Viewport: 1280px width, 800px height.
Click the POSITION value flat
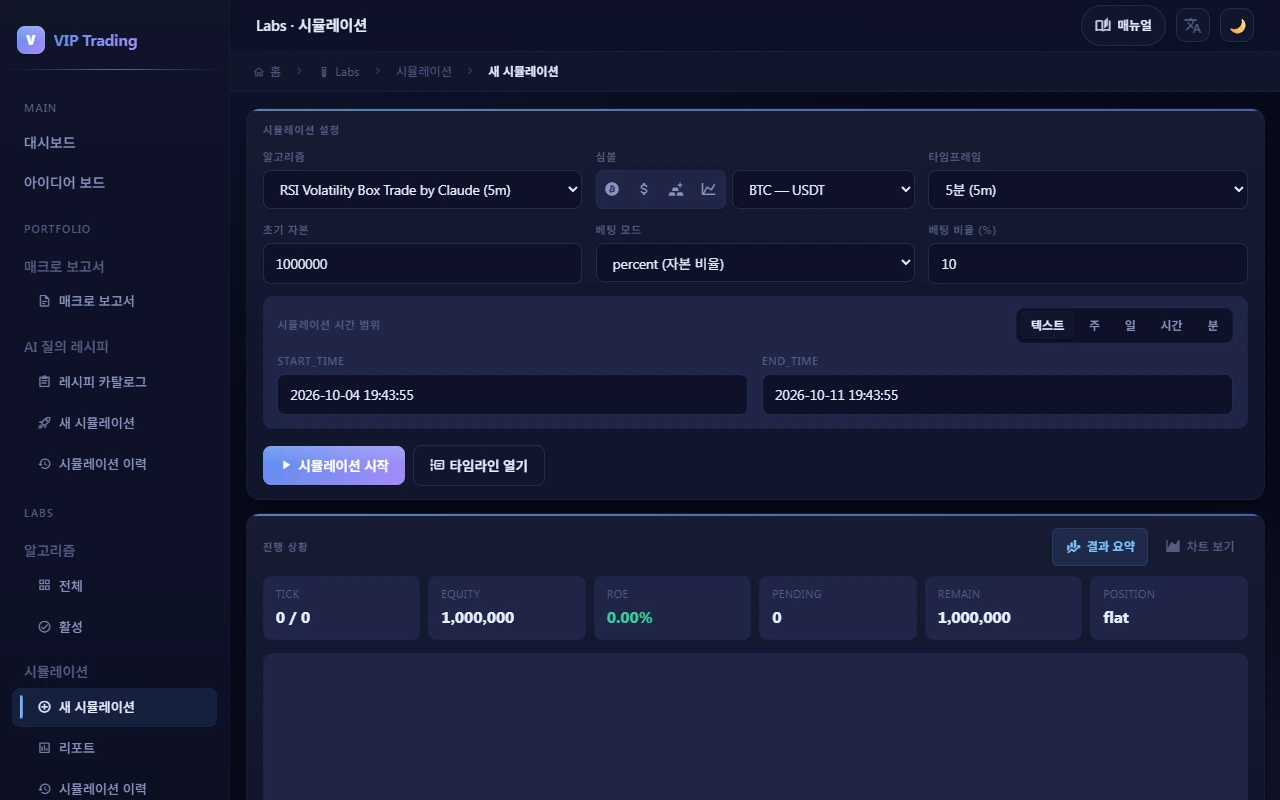click(1116, 618)
